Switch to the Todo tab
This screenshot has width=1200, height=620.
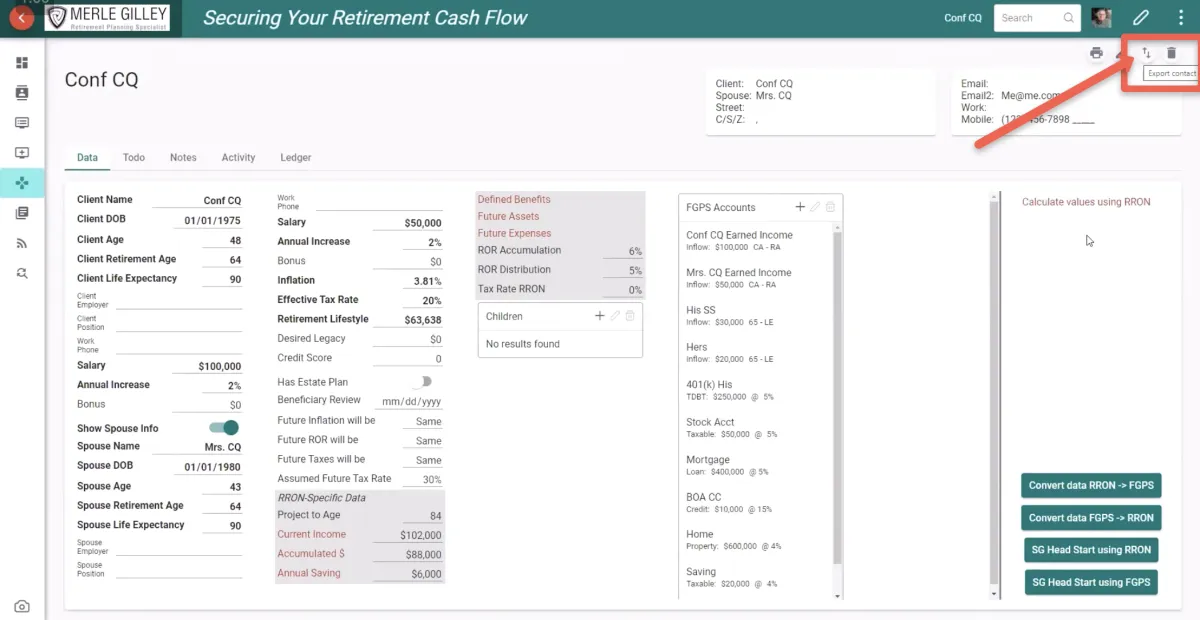tap(134, 157)
